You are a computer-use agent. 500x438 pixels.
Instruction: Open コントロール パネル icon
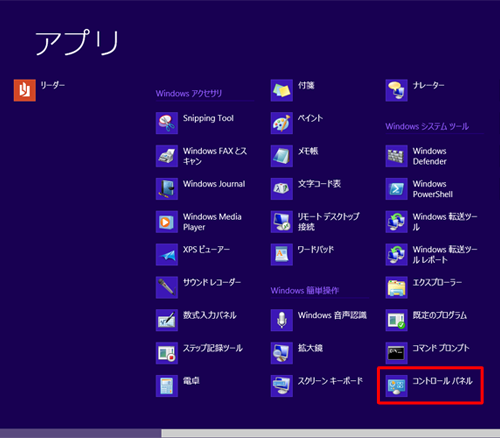click(396, 386)
